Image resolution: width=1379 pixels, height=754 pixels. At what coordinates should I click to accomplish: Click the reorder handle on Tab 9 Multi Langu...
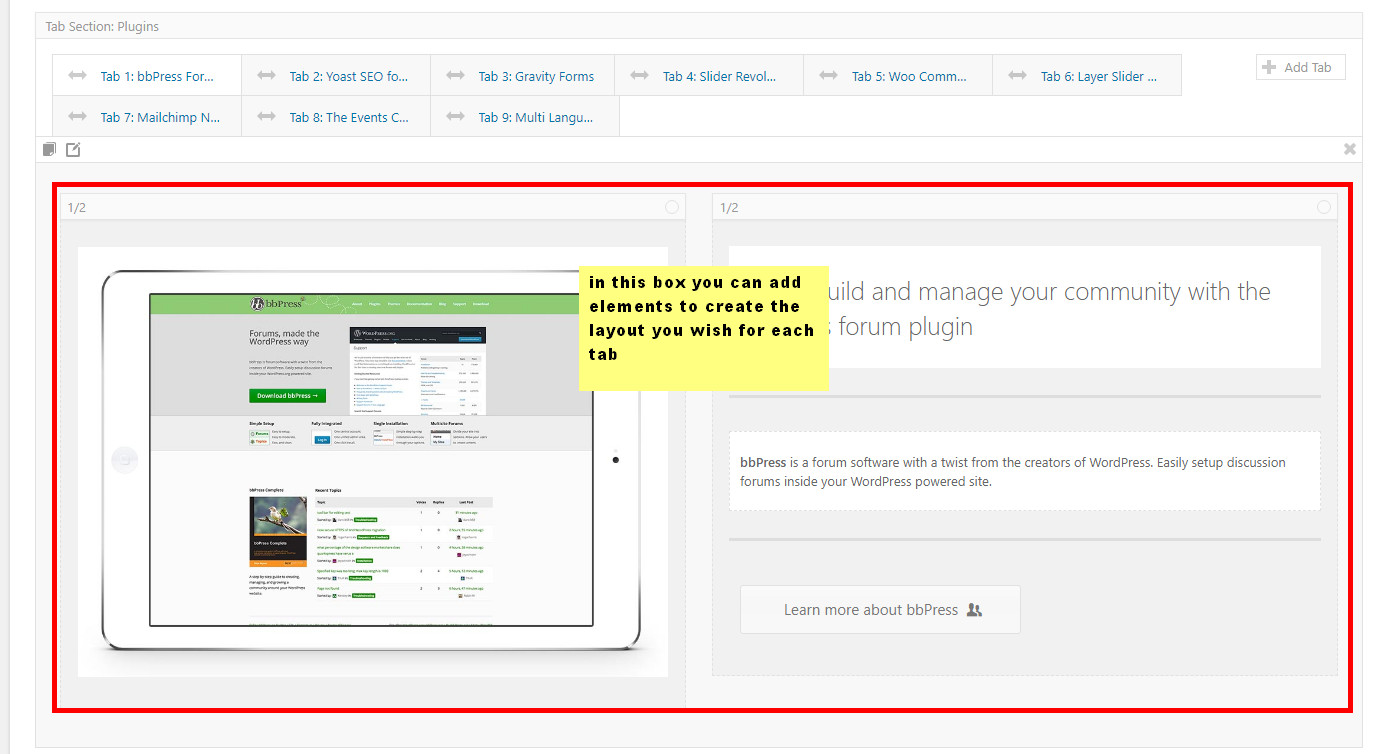(455, 117)
